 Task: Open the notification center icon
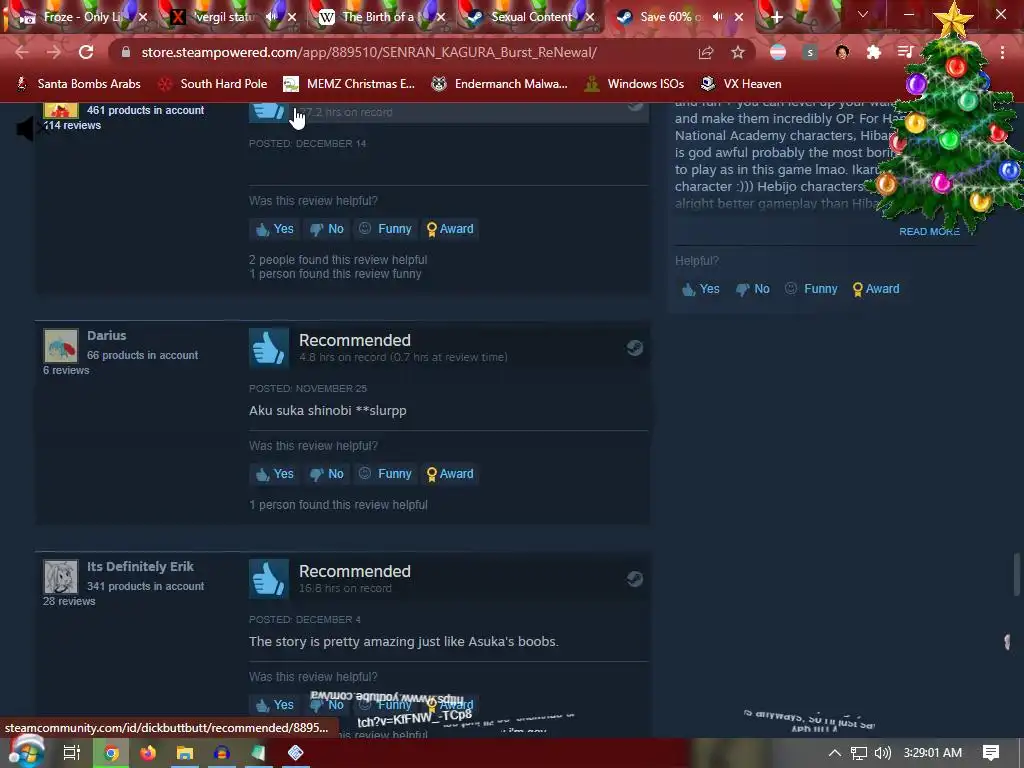(991, 753)
